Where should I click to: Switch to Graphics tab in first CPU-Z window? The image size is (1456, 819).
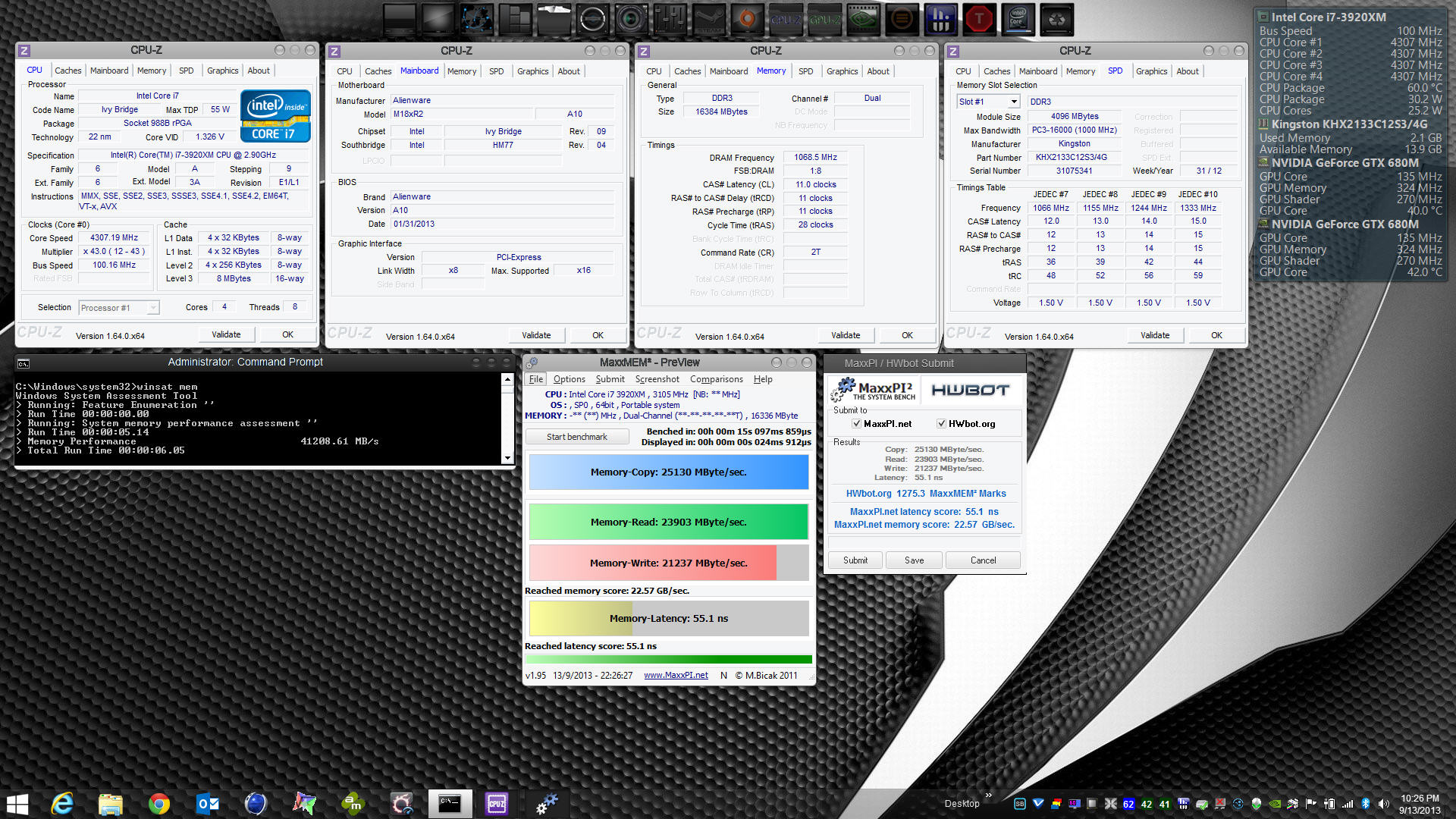[x=222, y=71]
